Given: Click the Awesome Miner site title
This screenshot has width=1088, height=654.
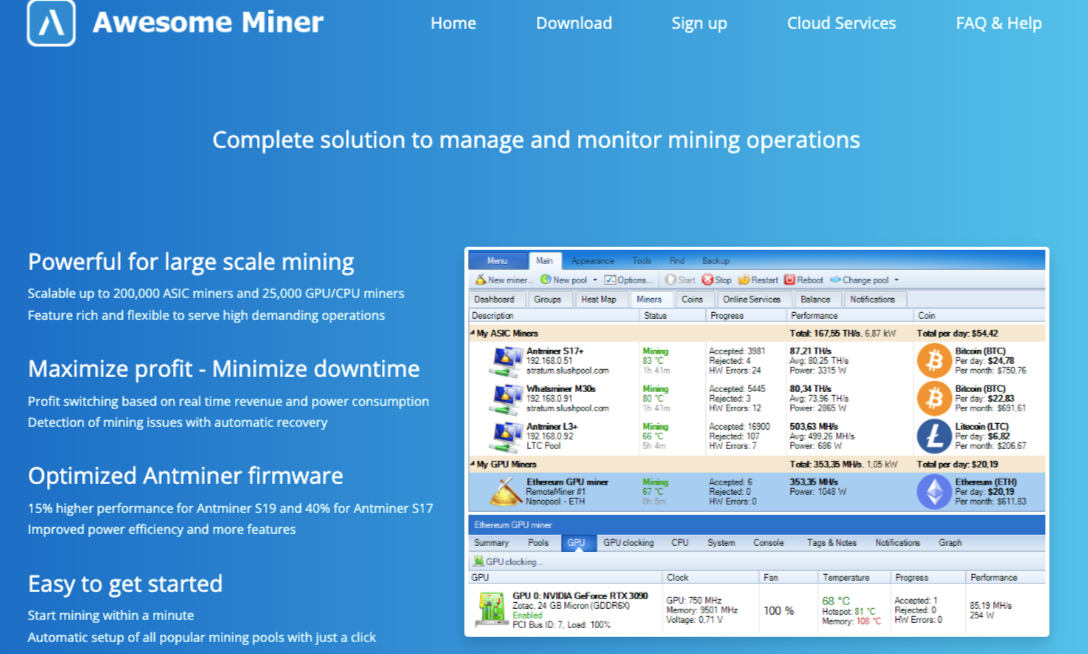Looking at the screenshot, I should coord(208,22).
